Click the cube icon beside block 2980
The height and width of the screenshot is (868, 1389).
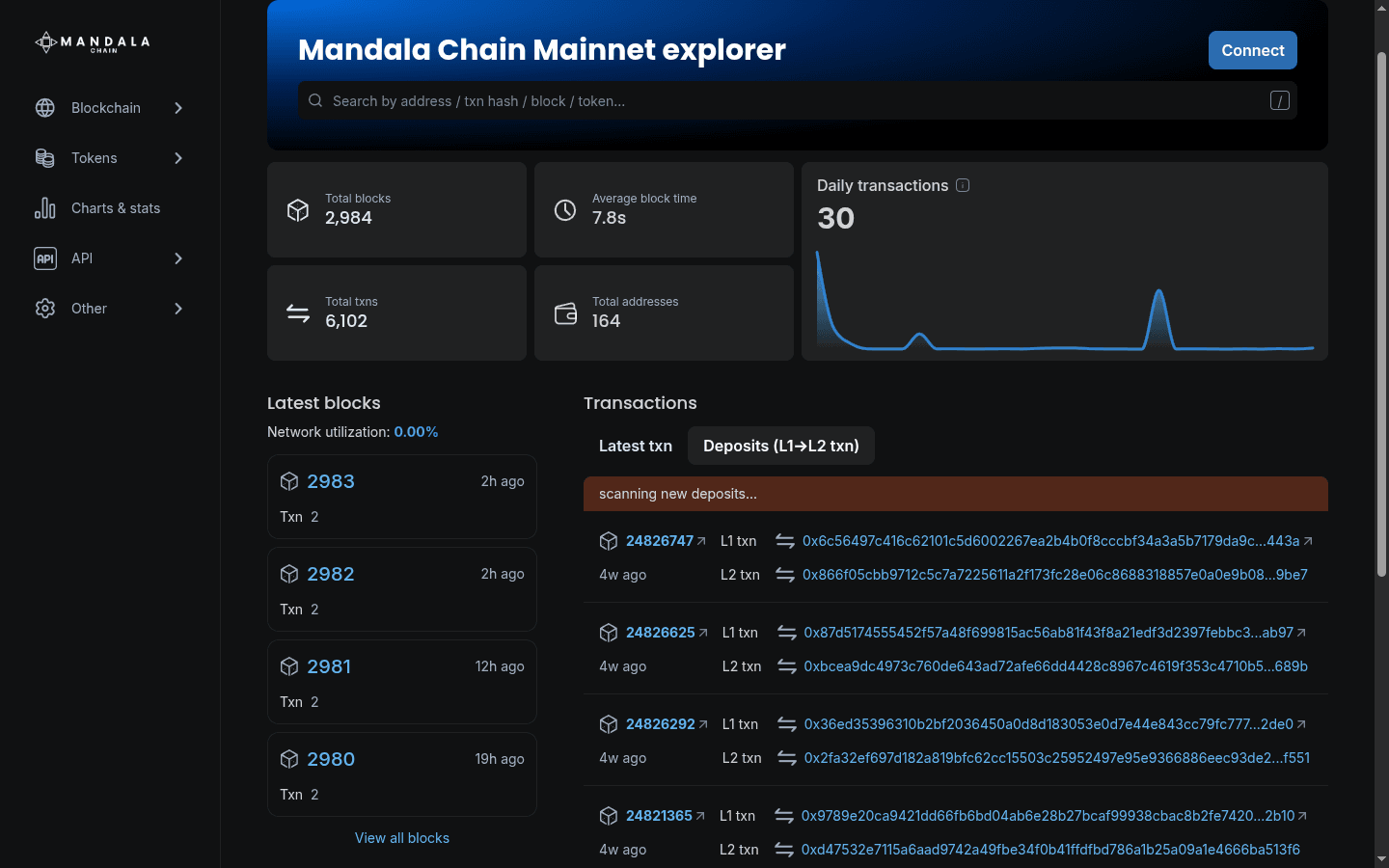pos(289,759)
